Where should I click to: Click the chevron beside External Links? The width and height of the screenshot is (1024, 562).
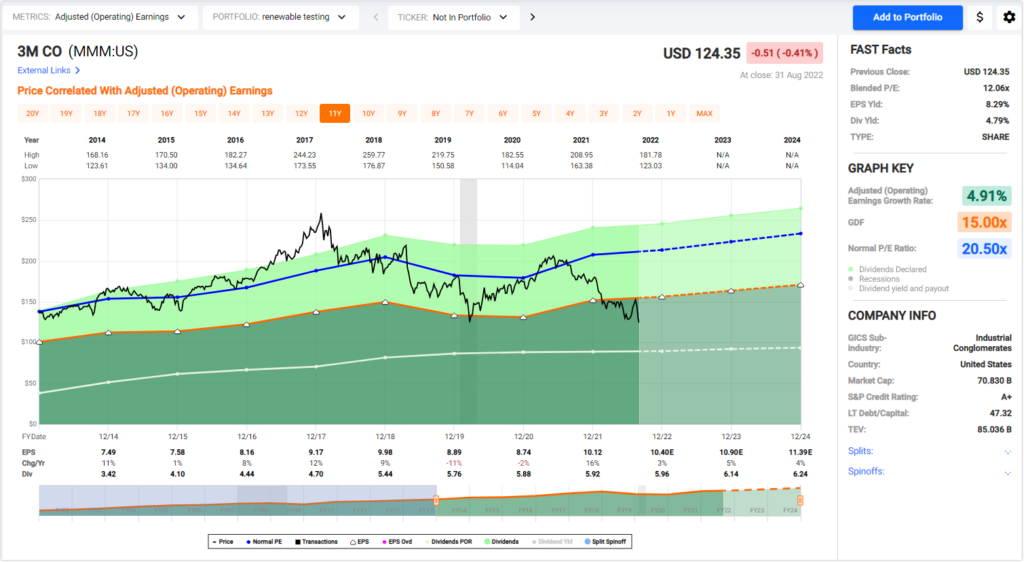coord(78,70)
